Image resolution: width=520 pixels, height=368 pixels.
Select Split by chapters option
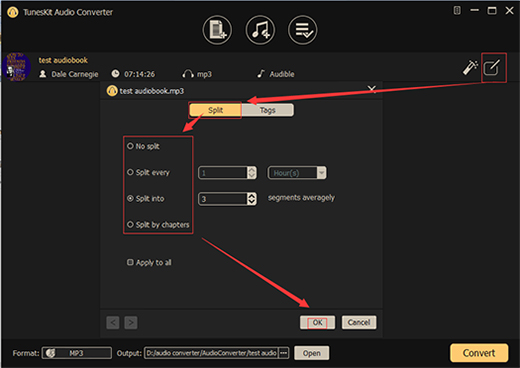(x=158, y=224)
